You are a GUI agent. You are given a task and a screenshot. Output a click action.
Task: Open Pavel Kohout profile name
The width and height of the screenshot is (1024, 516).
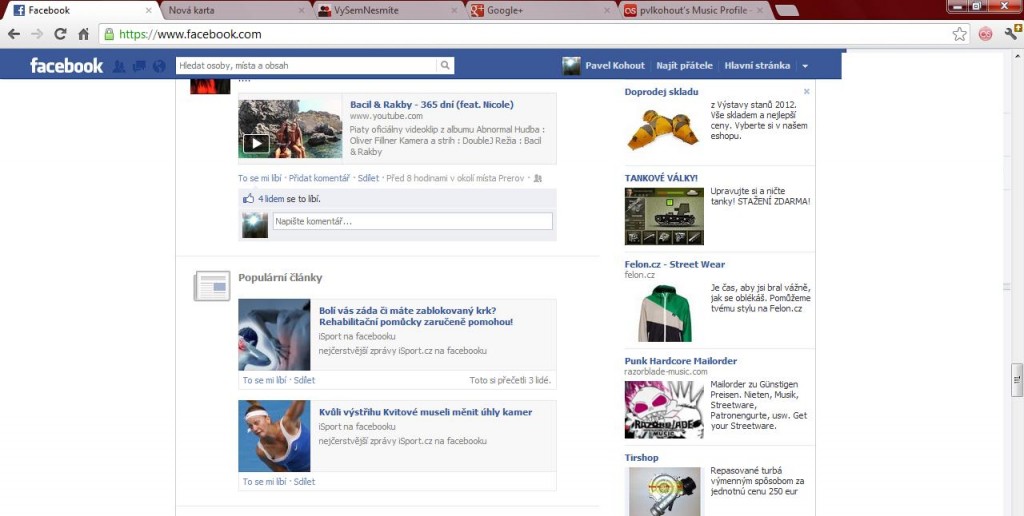[615, 65]
